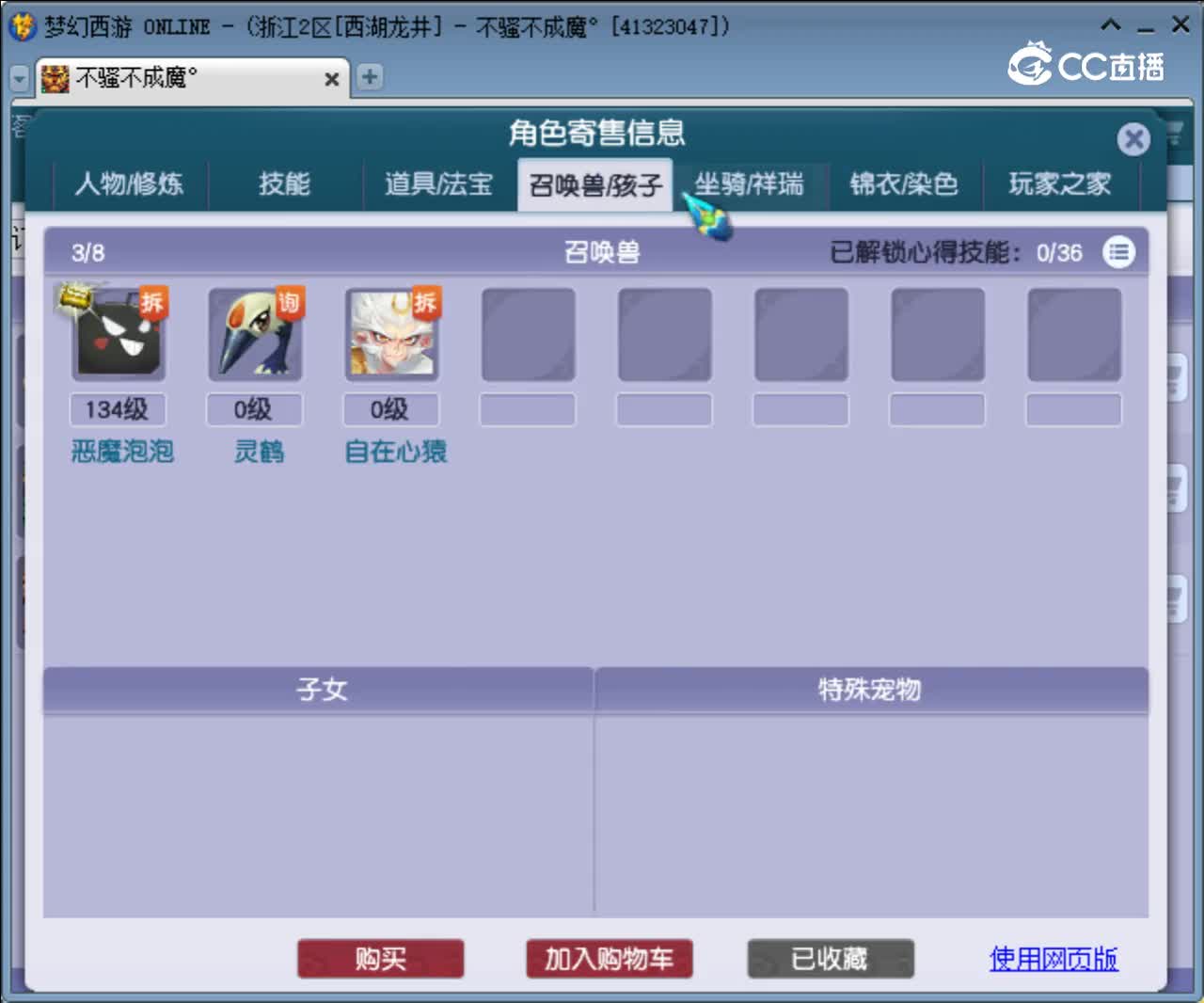This screenshot has width=1204, height=1003.
Task: Click the CC直播 logo
Action: point(1086,64)
